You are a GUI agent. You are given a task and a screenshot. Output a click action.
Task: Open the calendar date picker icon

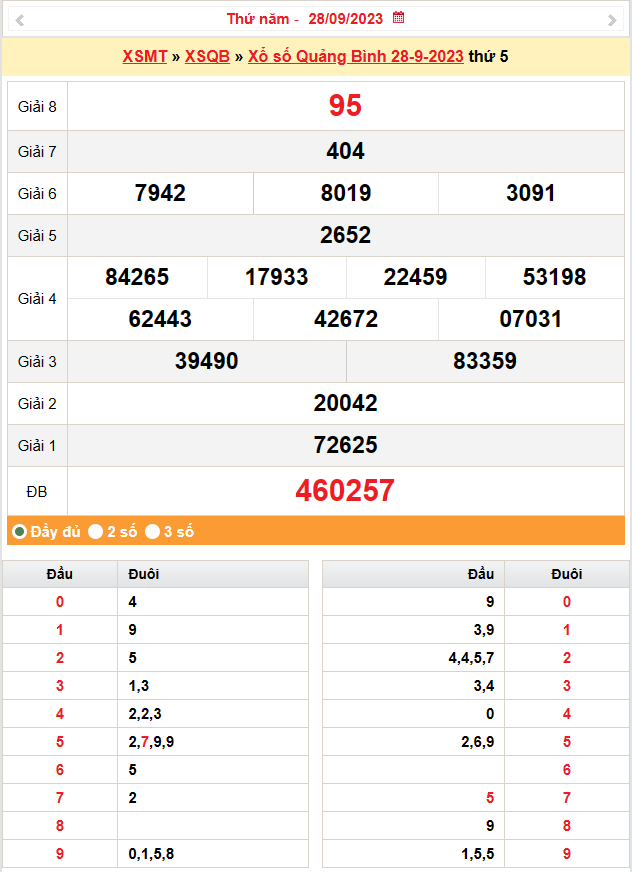coord(398,18)
